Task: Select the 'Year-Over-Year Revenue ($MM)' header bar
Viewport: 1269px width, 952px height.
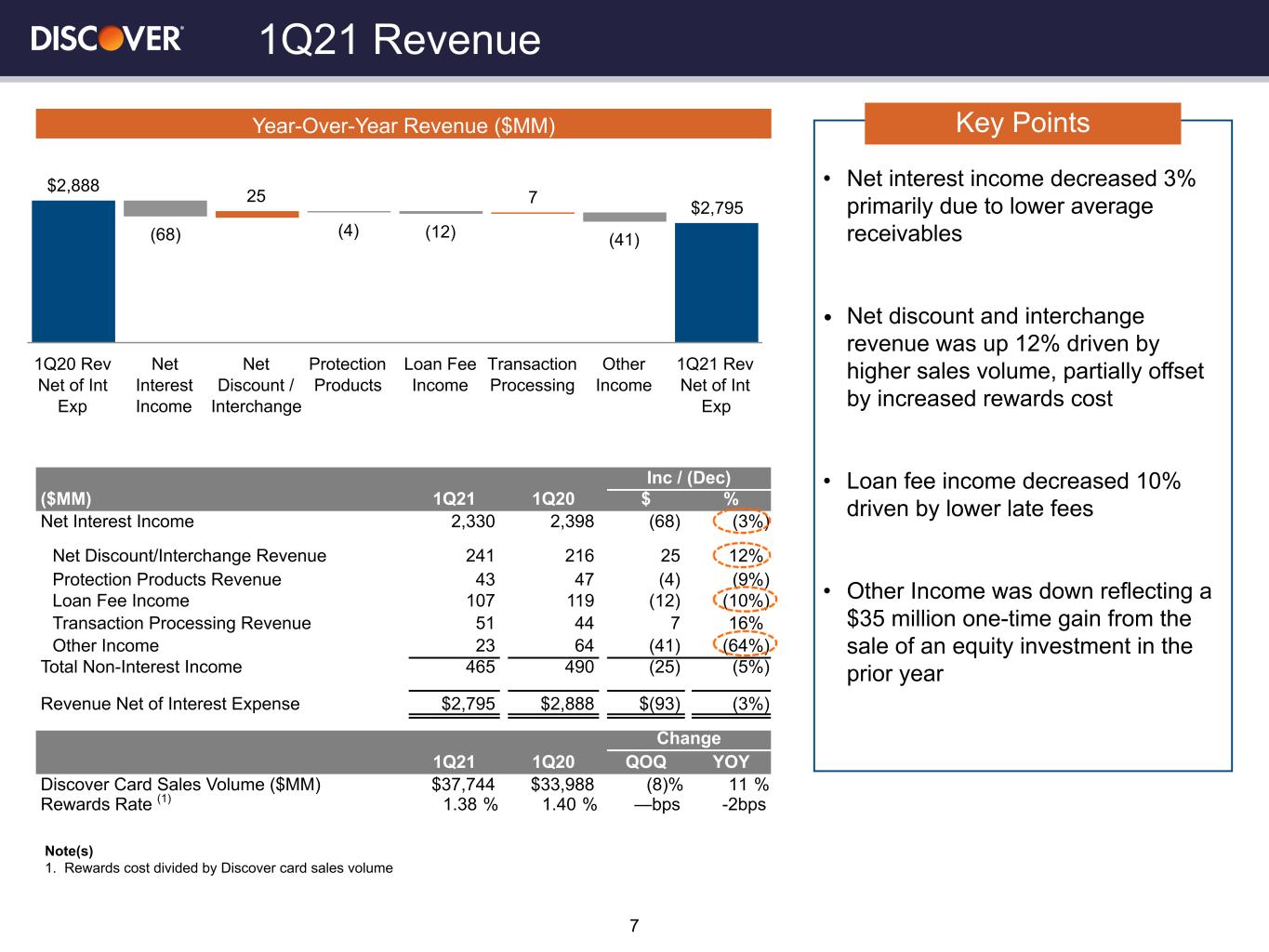Action: click(403, 125)
